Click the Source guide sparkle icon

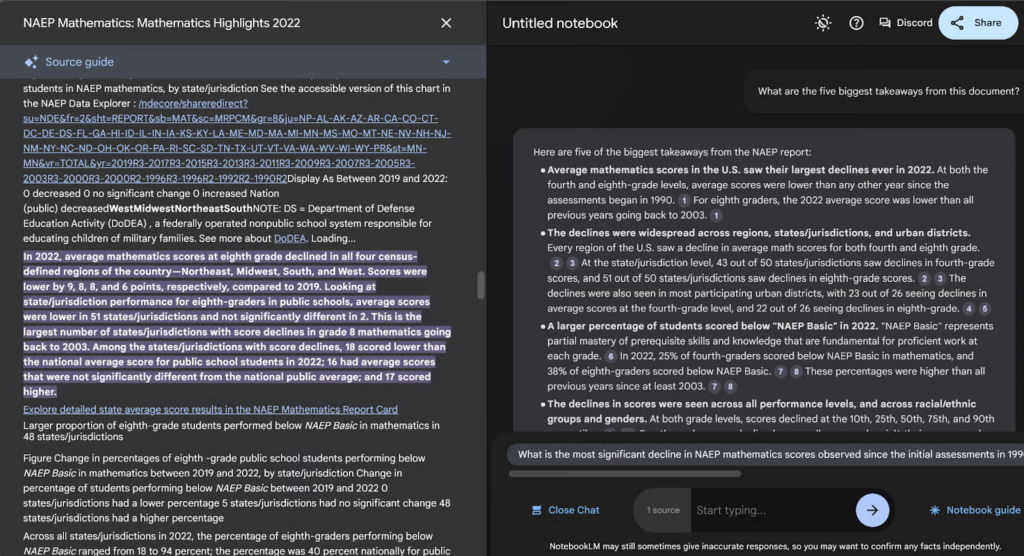pos(31,62)
